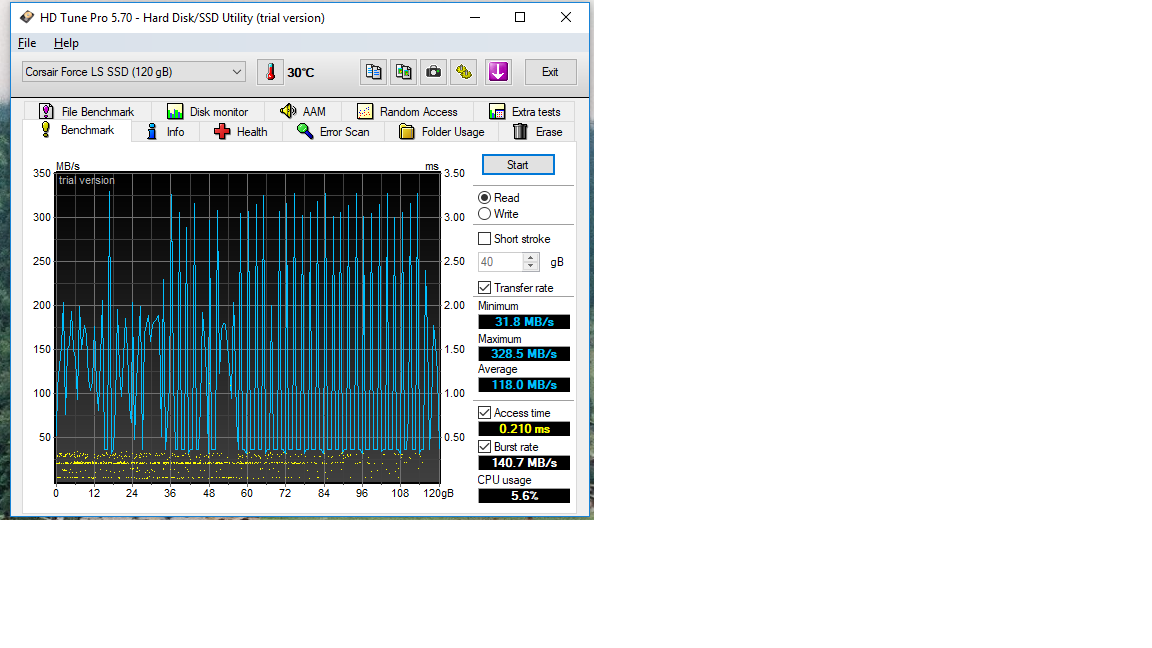Click the Exit button
Screen dimensions: 1152x648
click(550, 72)
